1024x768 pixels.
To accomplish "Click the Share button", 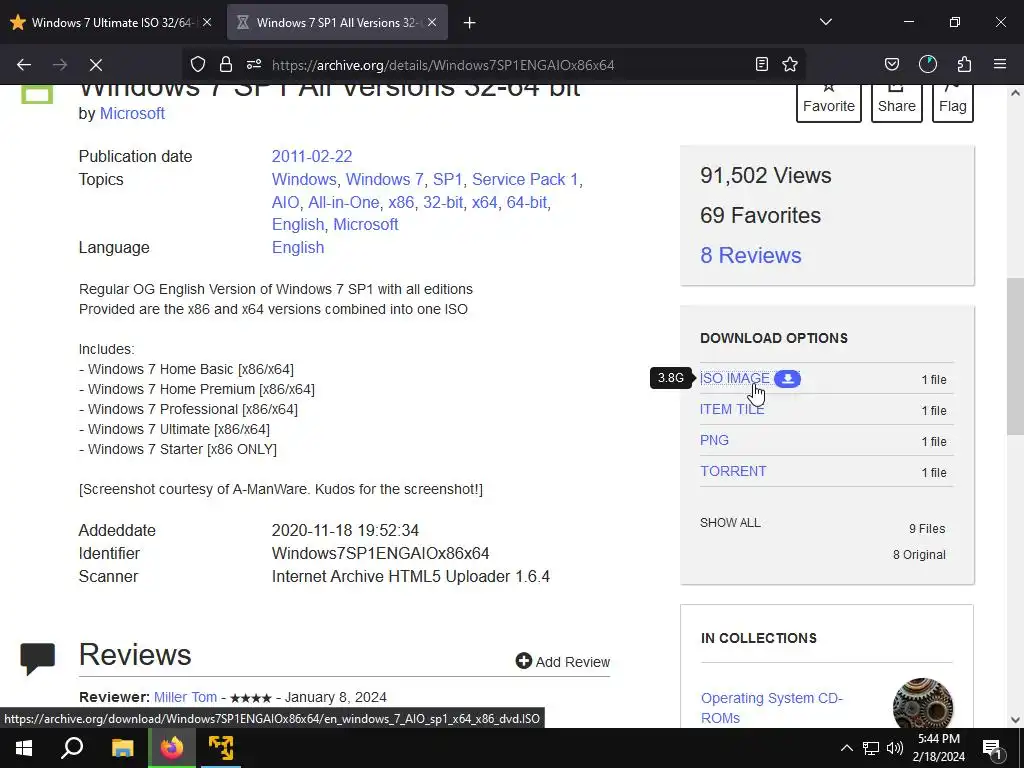I will (x=897, y=103).
